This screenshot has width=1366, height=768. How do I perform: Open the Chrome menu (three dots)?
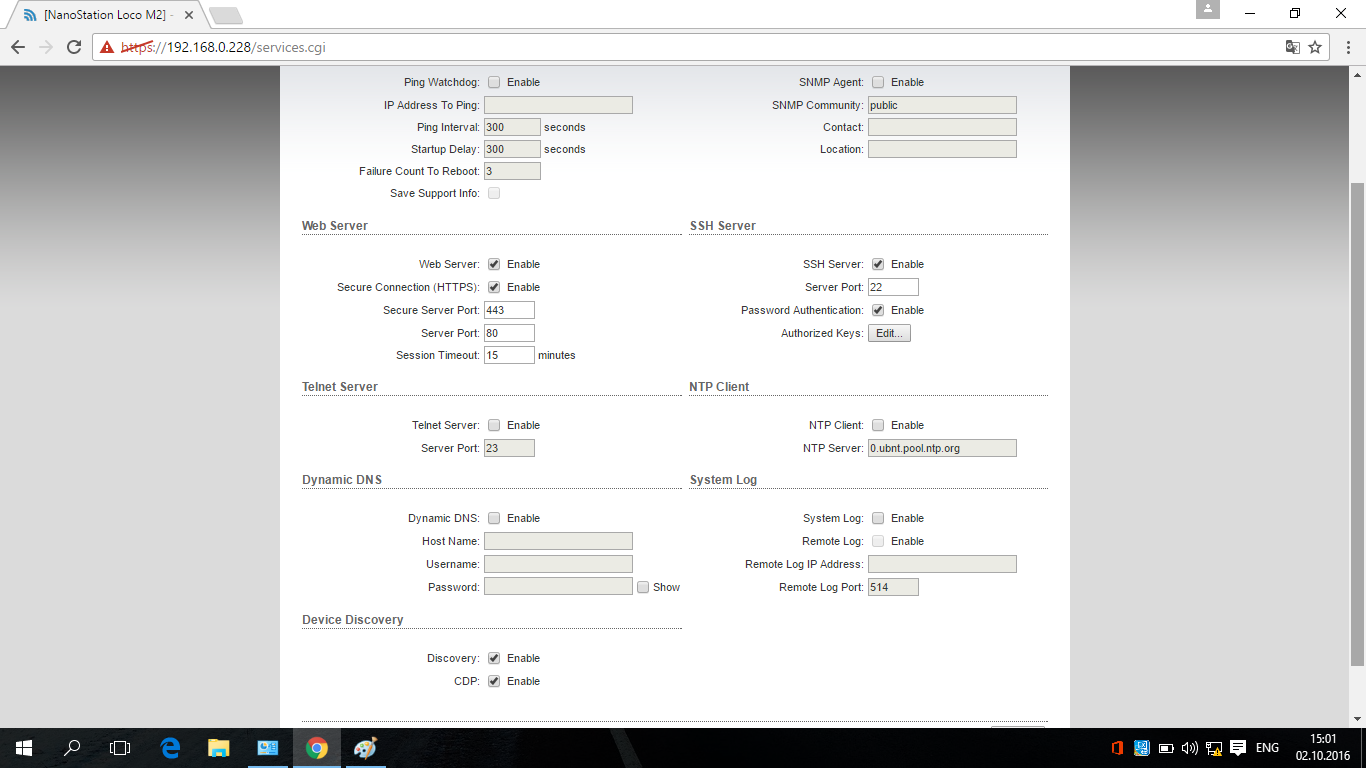[x=1345, y=47]
